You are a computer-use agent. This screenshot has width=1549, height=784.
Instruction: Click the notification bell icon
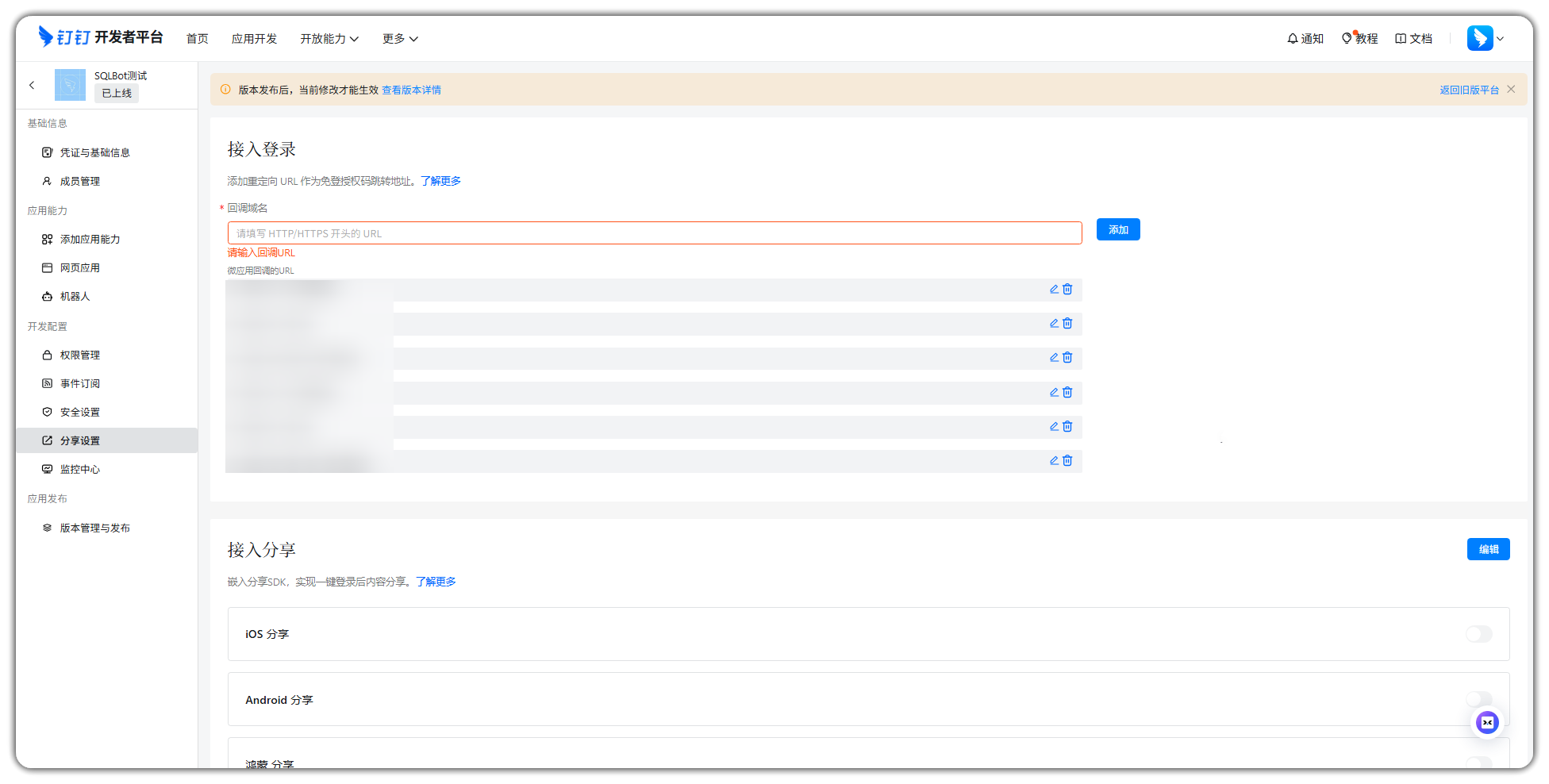click(1293, 39)
